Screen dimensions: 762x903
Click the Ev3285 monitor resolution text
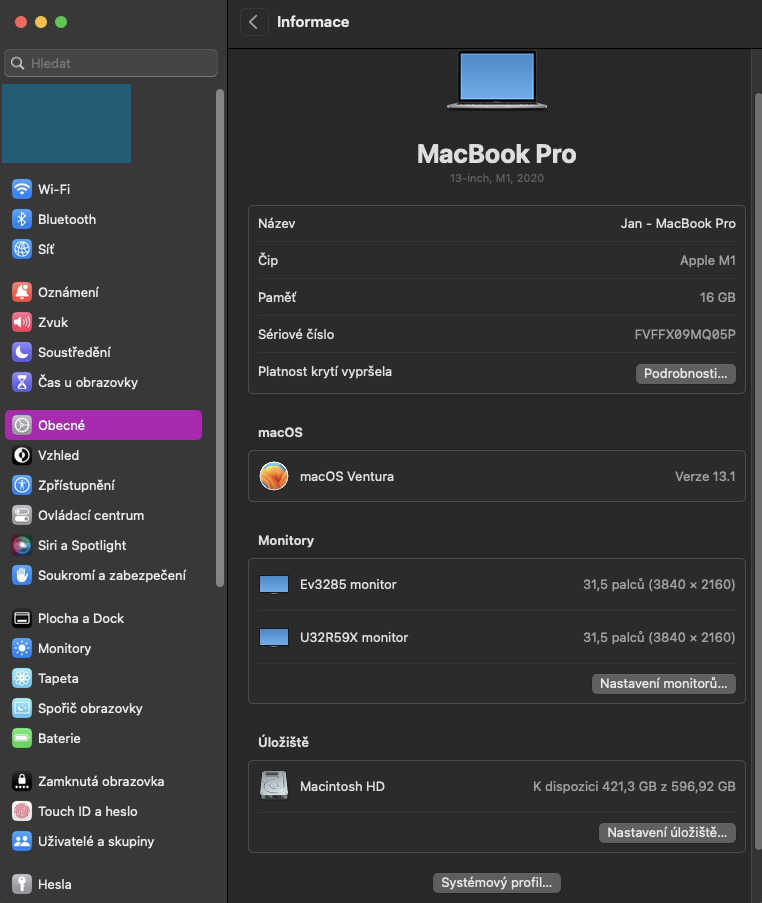click(x=659, y=585)
